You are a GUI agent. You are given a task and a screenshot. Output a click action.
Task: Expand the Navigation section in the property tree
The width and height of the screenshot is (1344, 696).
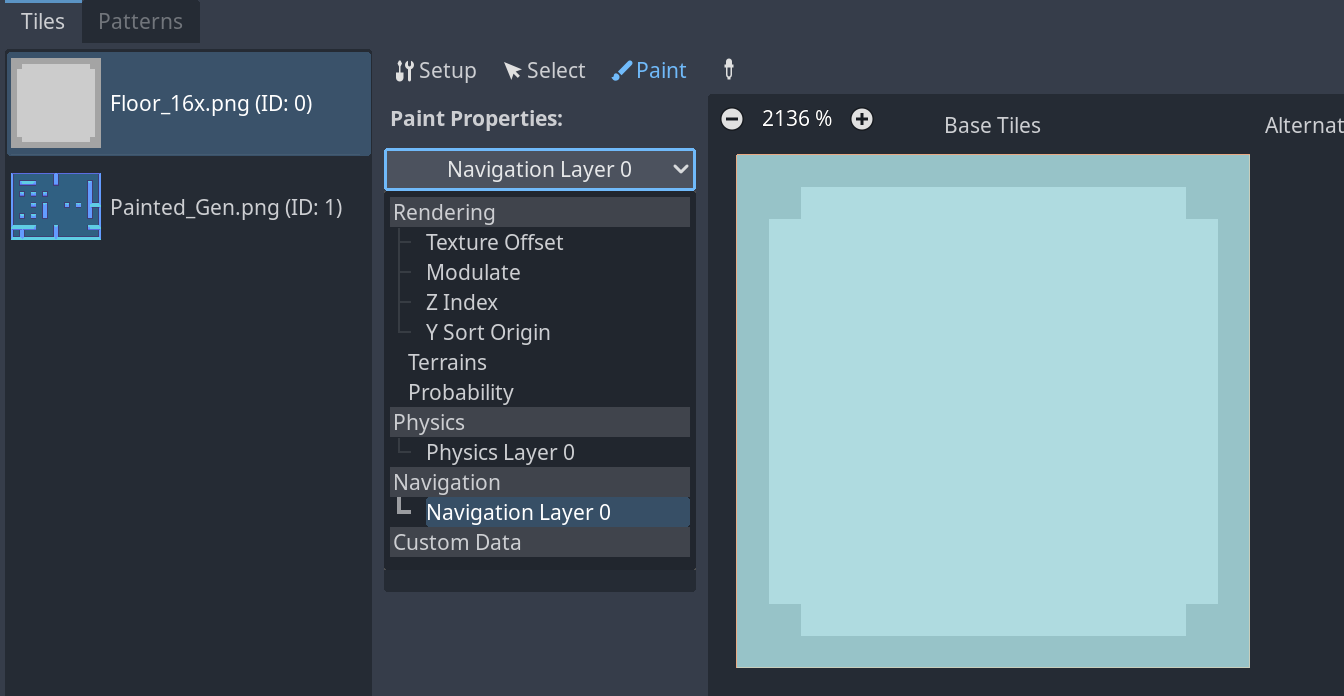446,482
